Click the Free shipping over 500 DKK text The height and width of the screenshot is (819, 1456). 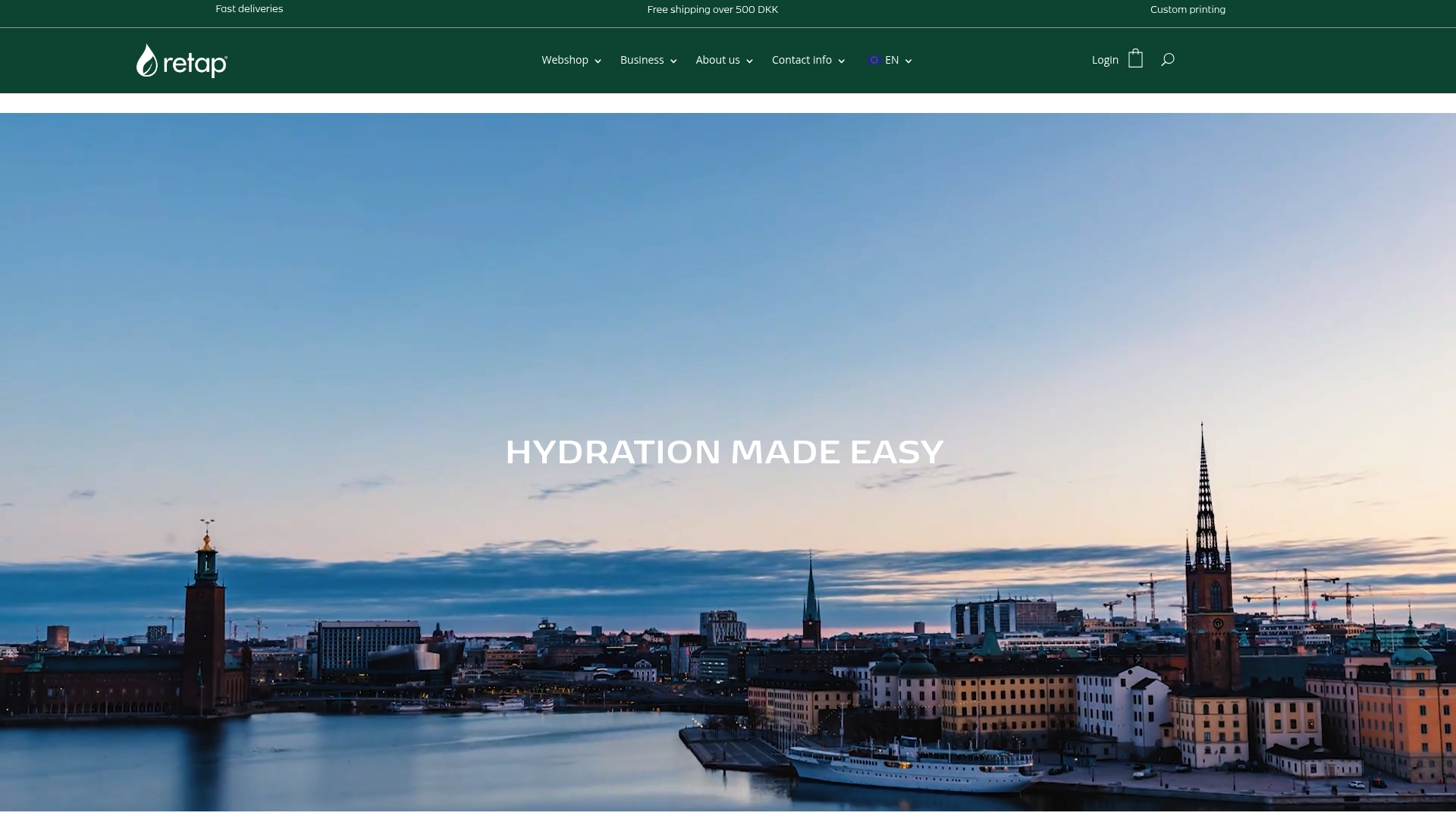pos(712,9)
